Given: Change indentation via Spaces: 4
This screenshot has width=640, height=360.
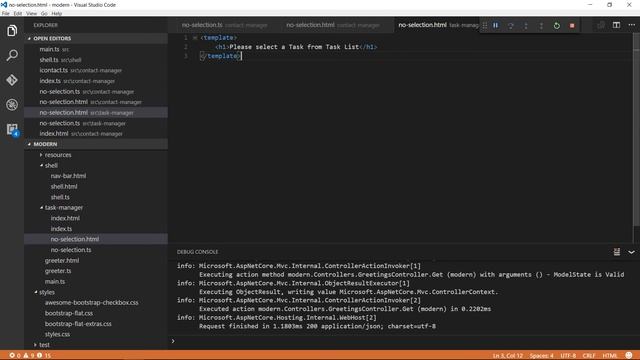Looking at the screenshot, I should pyautogui.click(x=542, y=356).
